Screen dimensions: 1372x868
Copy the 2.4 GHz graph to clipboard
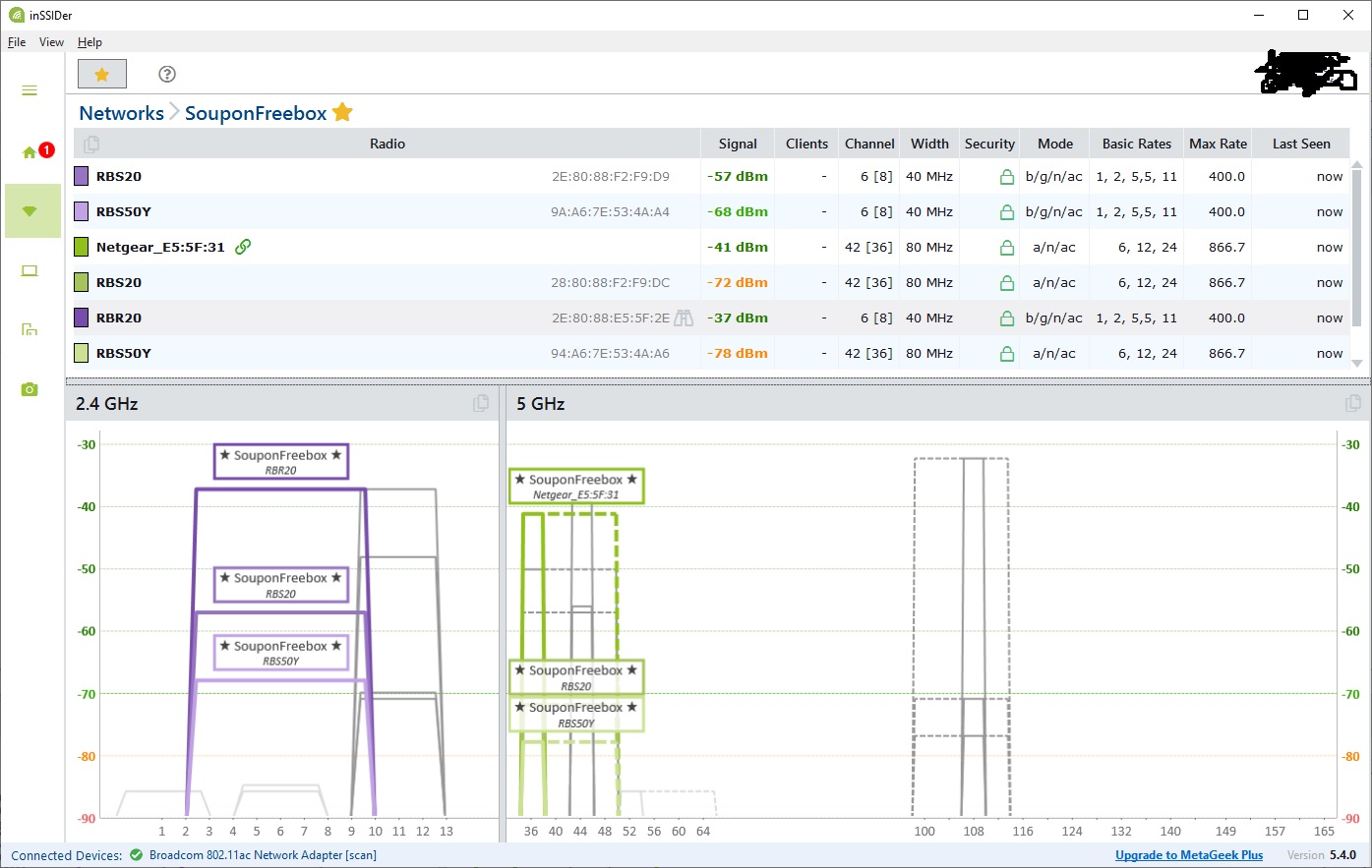tap(481, 403)
